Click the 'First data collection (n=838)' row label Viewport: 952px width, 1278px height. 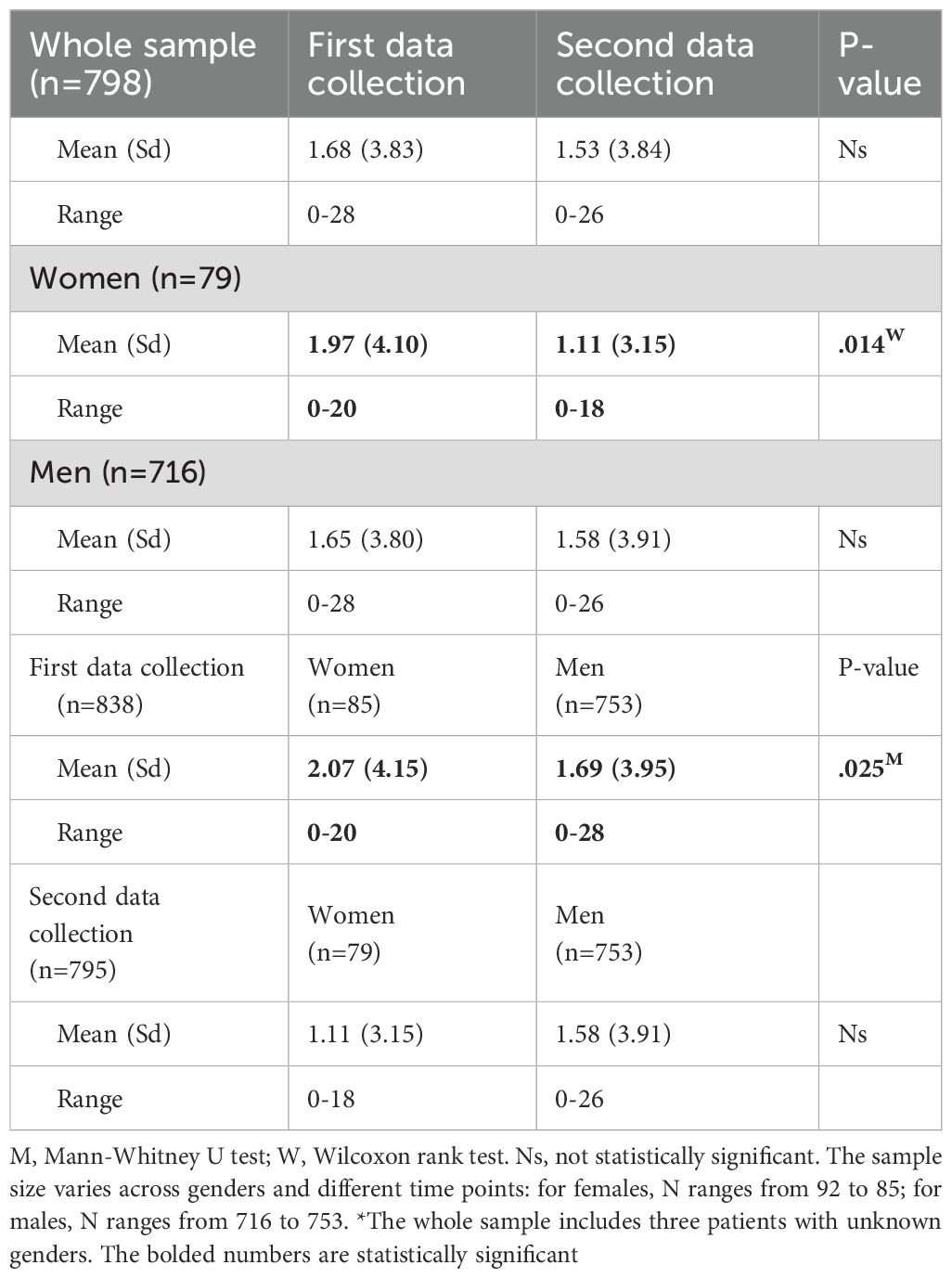(136, 685)
